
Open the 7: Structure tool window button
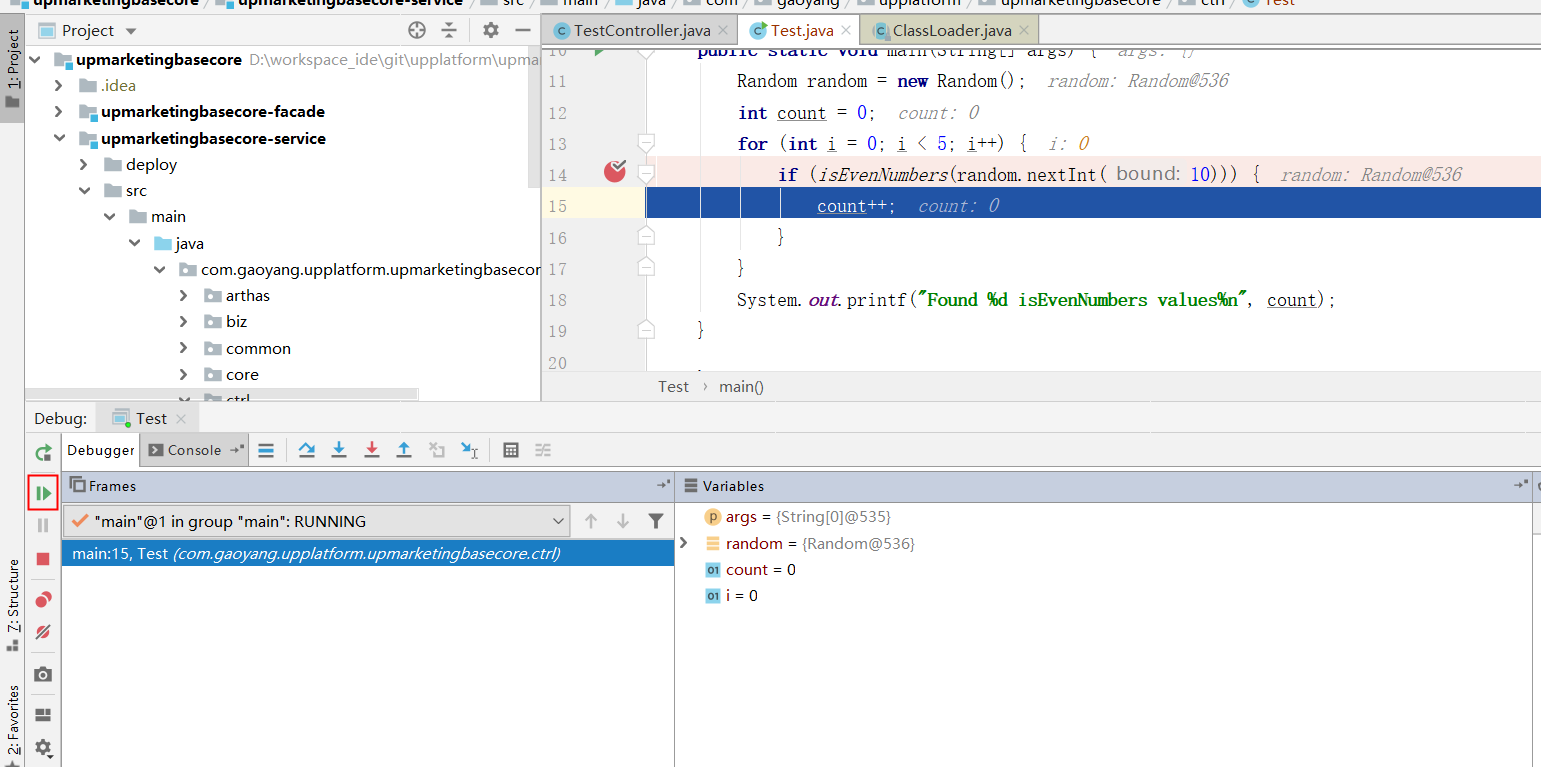[12, 603]
